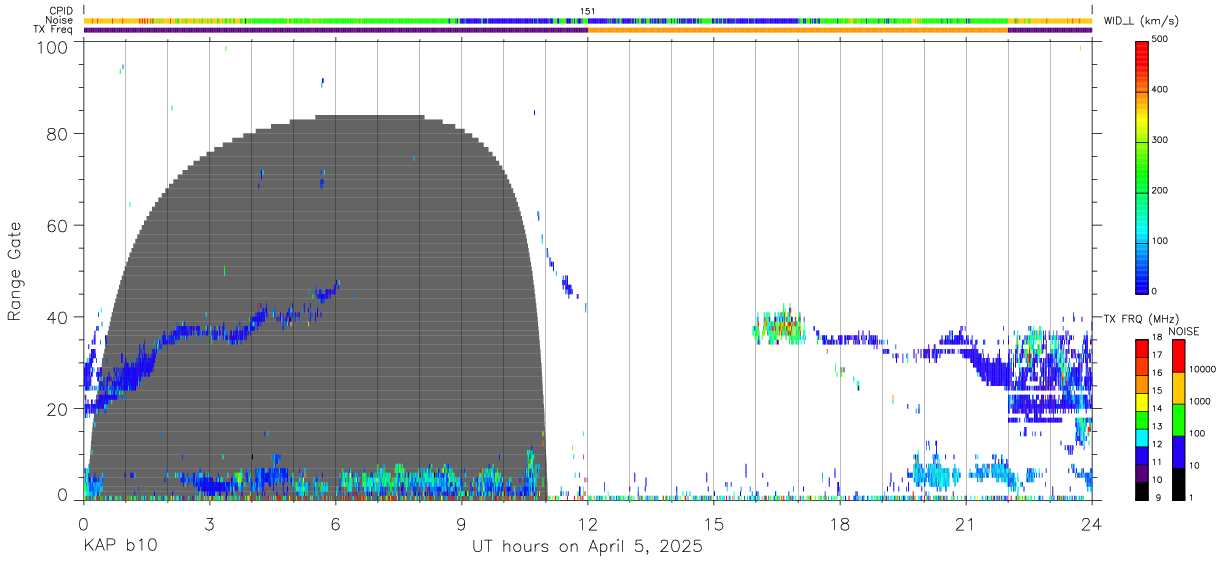Image resolution: width=1228 pixels, height=567 pixels.
Task: Click the orange segment of the TX Freq strip
Action: [798, 30]
